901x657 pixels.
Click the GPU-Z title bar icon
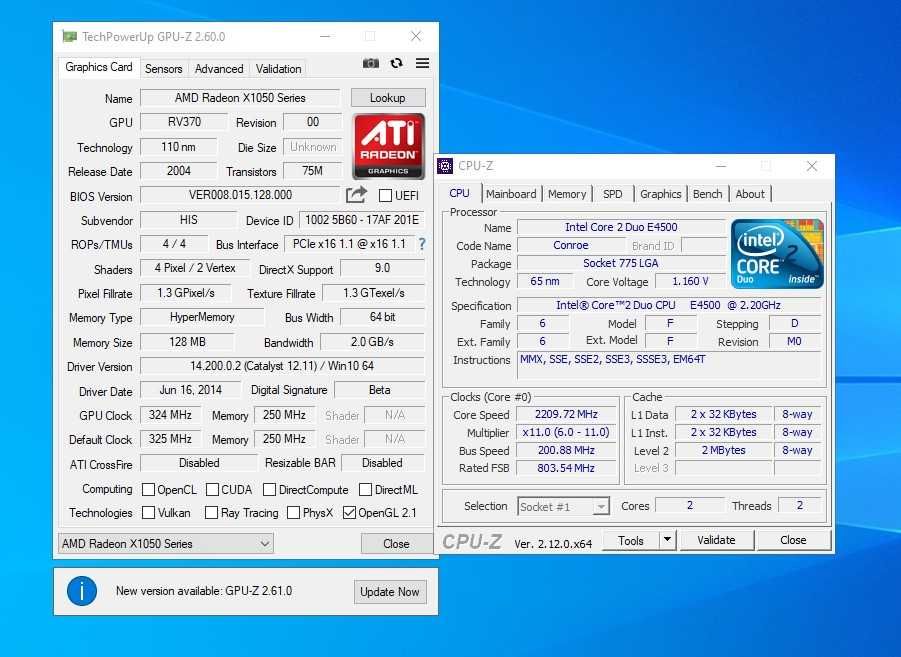[70, 36]
